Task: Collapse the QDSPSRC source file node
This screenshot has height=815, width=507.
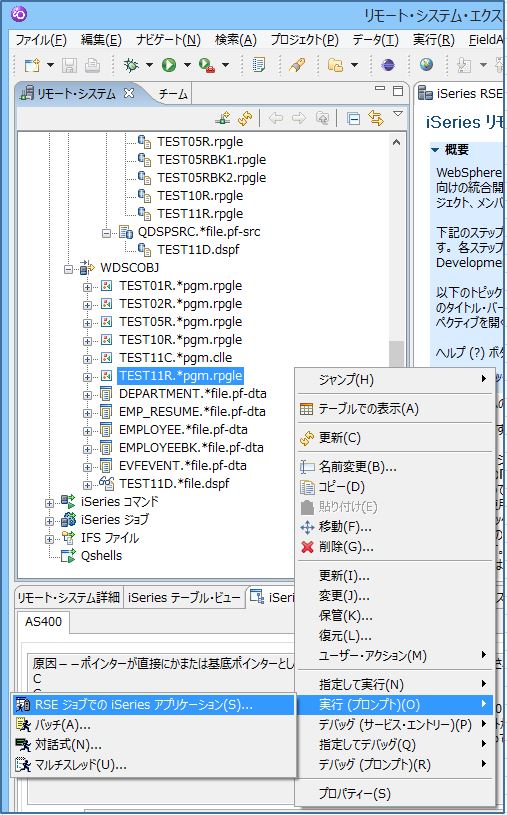Action: [106, 233]
